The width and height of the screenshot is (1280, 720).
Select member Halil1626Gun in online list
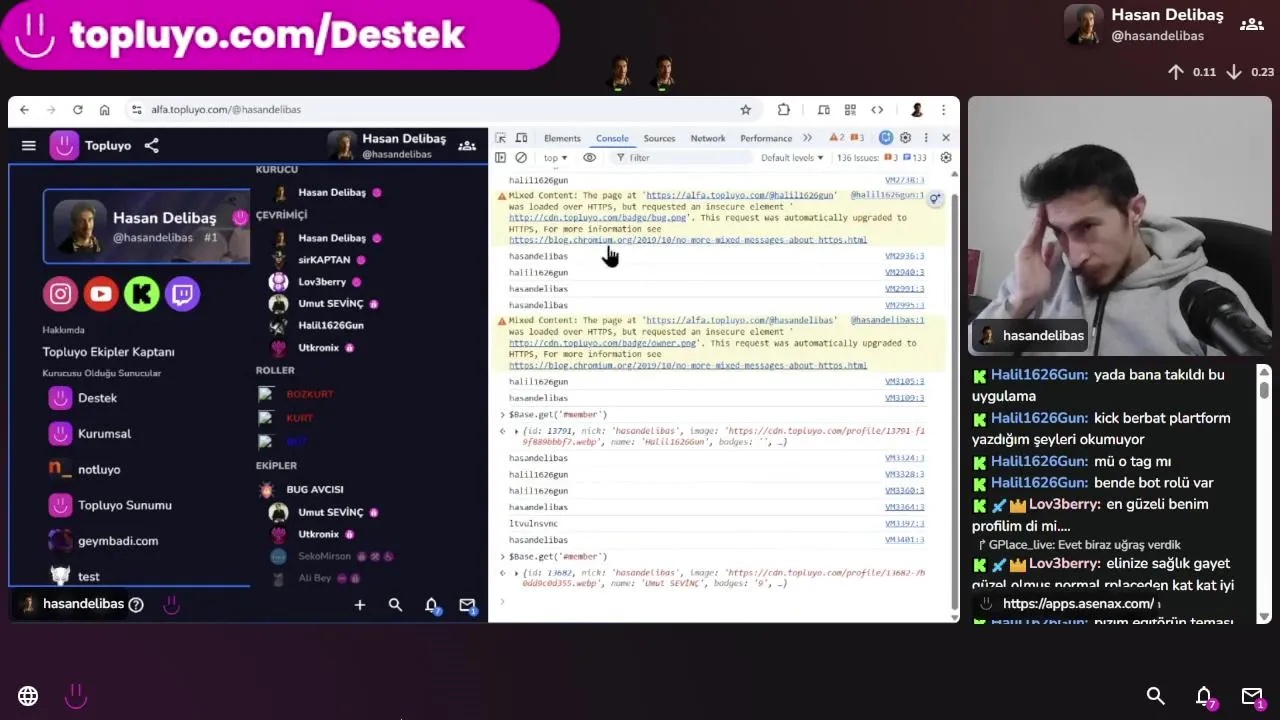[330, 326]
